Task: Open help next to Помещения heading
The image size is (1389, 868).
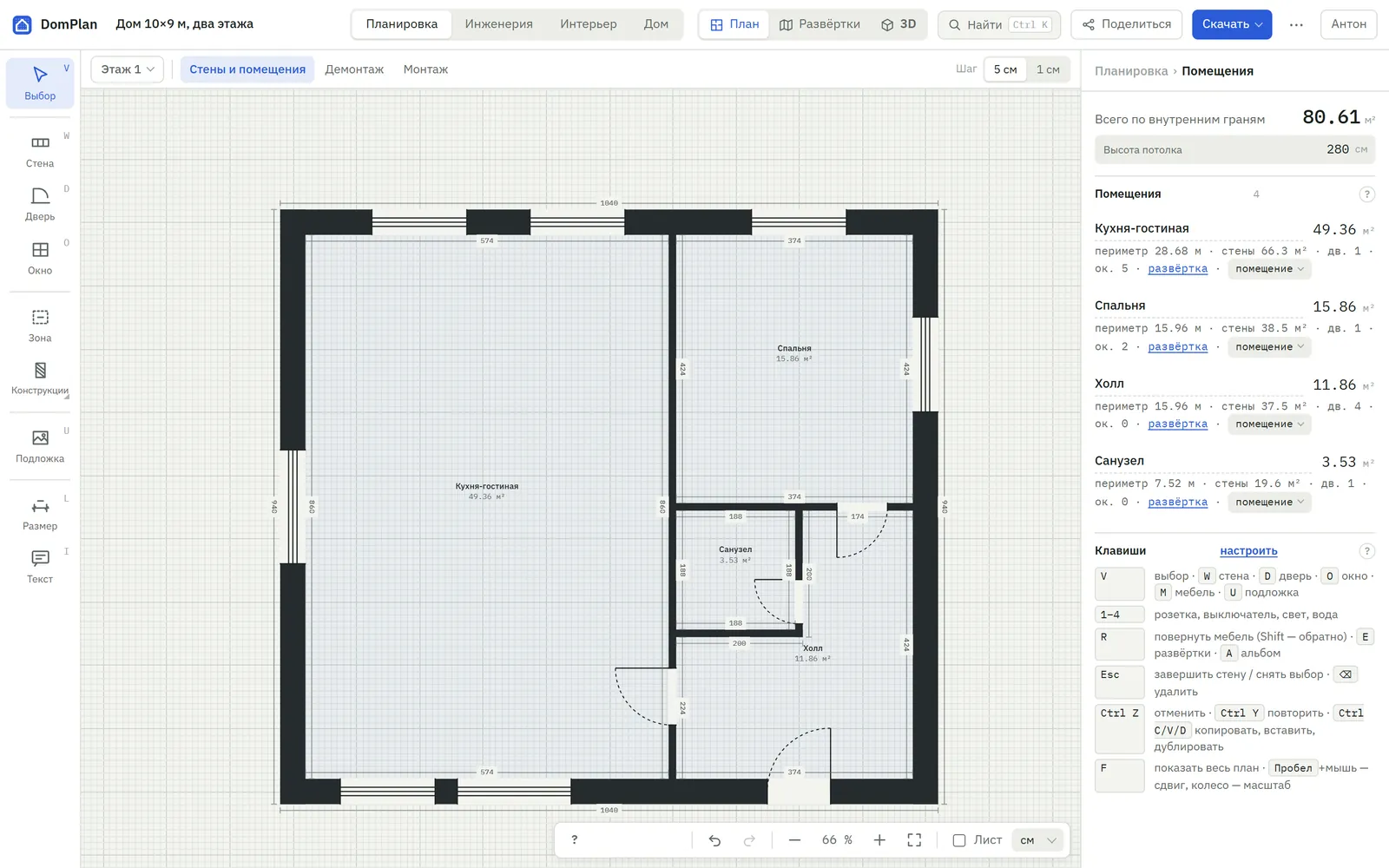Action: pos(1366,194)
